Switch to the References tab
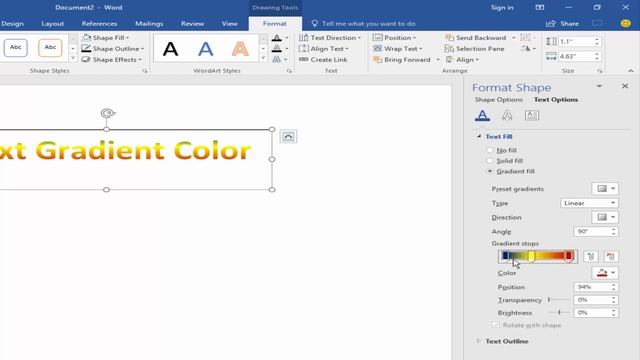 tap(99, 24)
